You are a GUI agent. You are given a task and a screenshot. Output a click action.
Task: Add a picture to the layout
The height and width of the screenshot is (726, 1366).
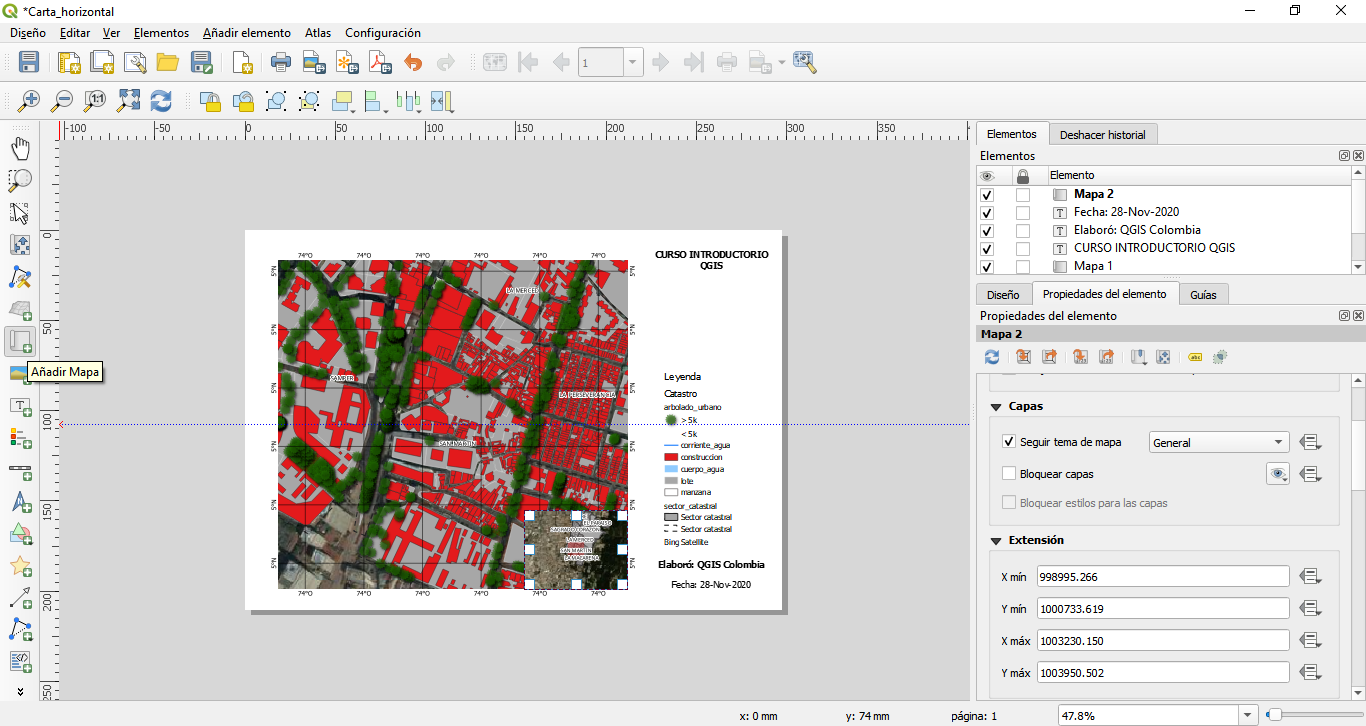[x=20, y=373]
